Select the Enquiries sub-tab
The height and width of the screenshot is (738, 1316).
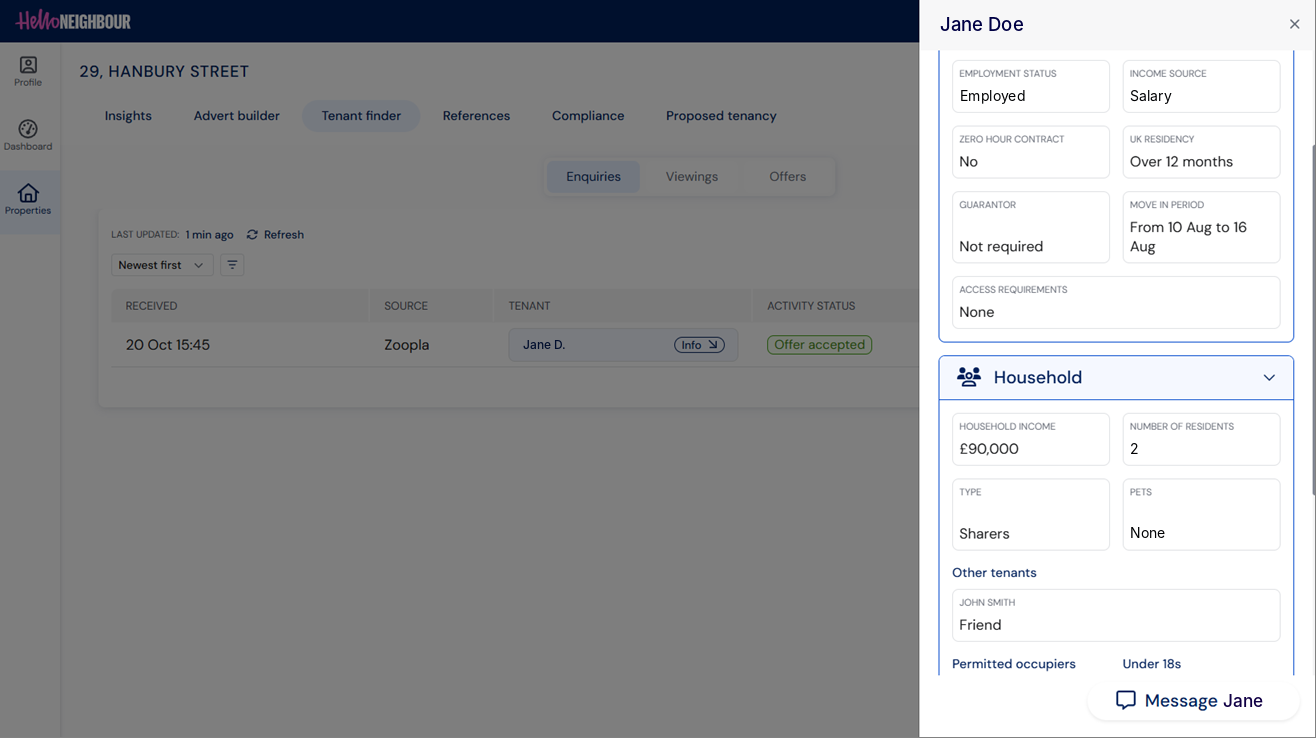(x=594, y=177)
